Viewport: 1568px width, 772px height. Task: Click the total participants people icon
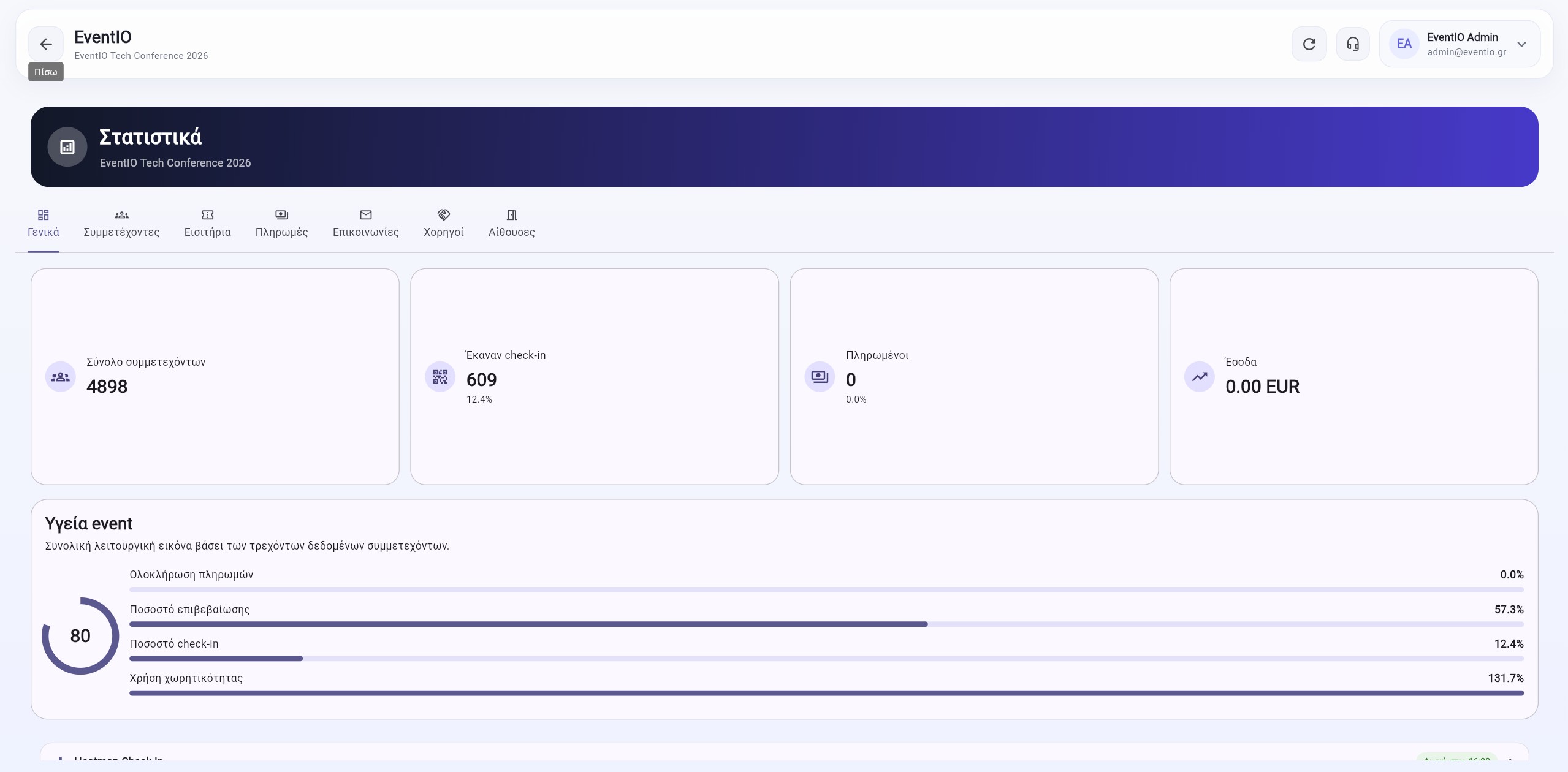(60, 377)
